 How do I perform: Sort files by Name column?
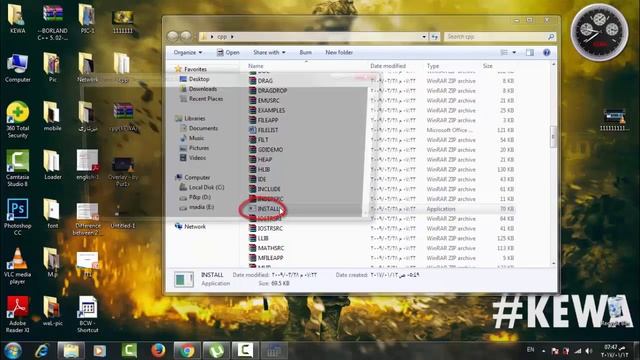click(x=256, y=66)
